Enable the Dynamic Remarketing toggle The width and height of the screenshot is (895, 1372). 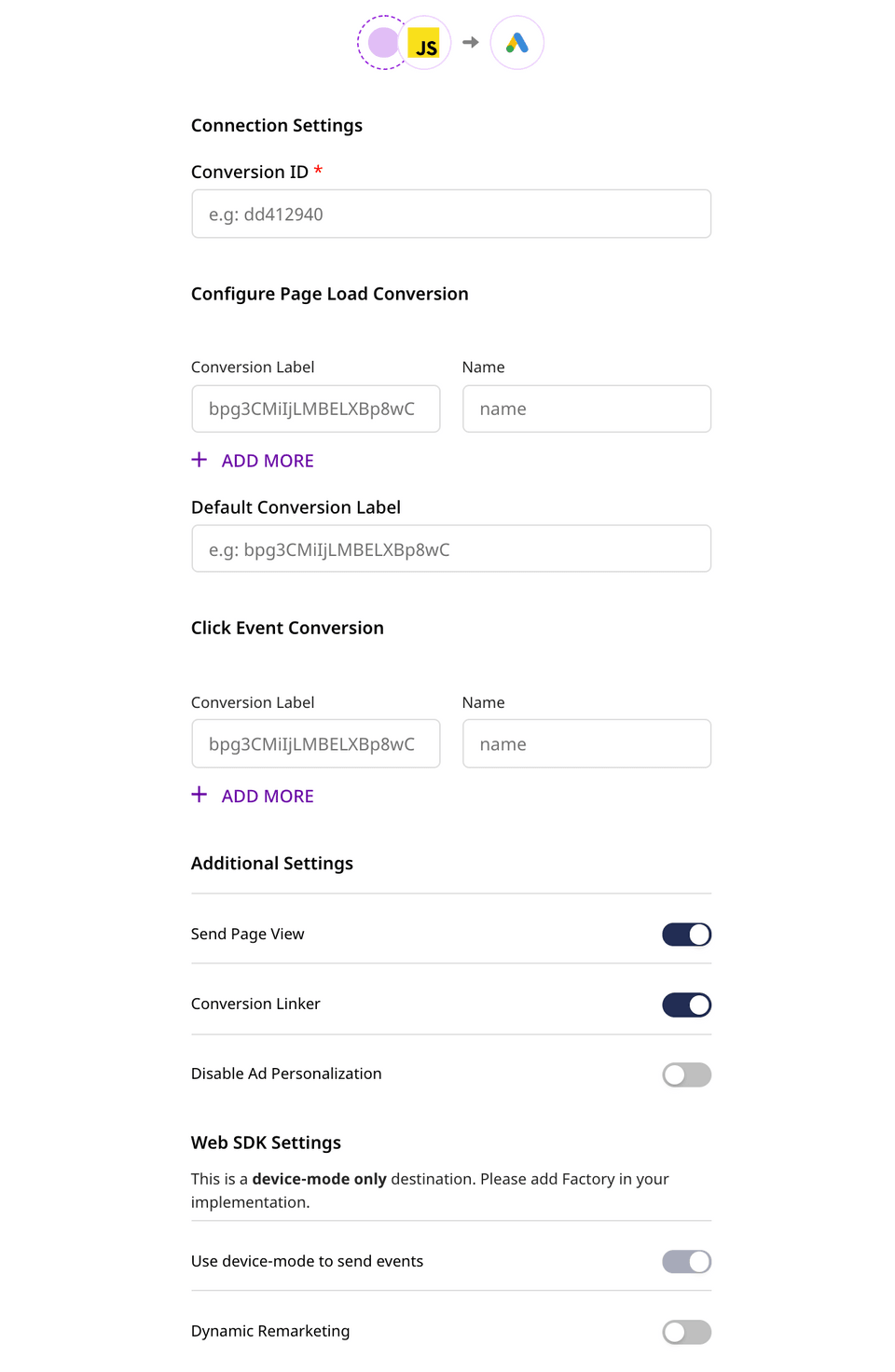(x=686, y=1332)
